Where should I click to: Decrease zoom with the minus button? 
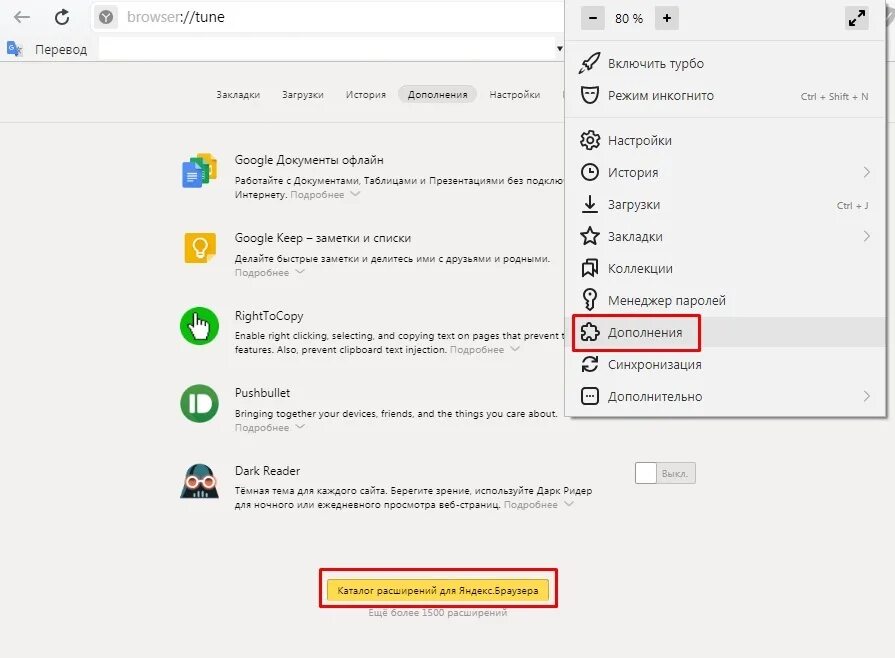[x=592, y=18]
